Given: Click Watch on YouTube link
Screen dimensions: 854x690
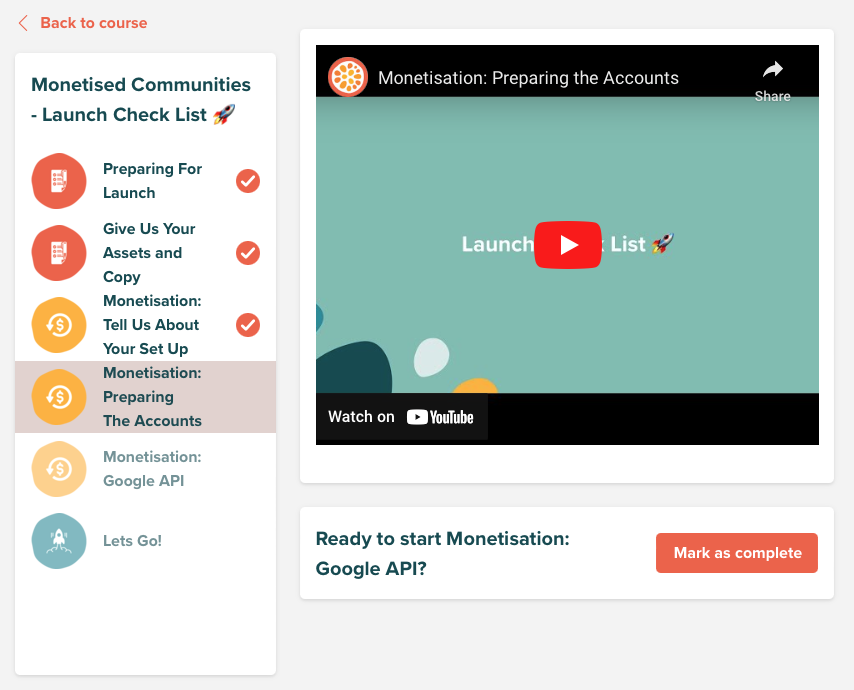Looking at the screenshot, I should tap(401, 417).
